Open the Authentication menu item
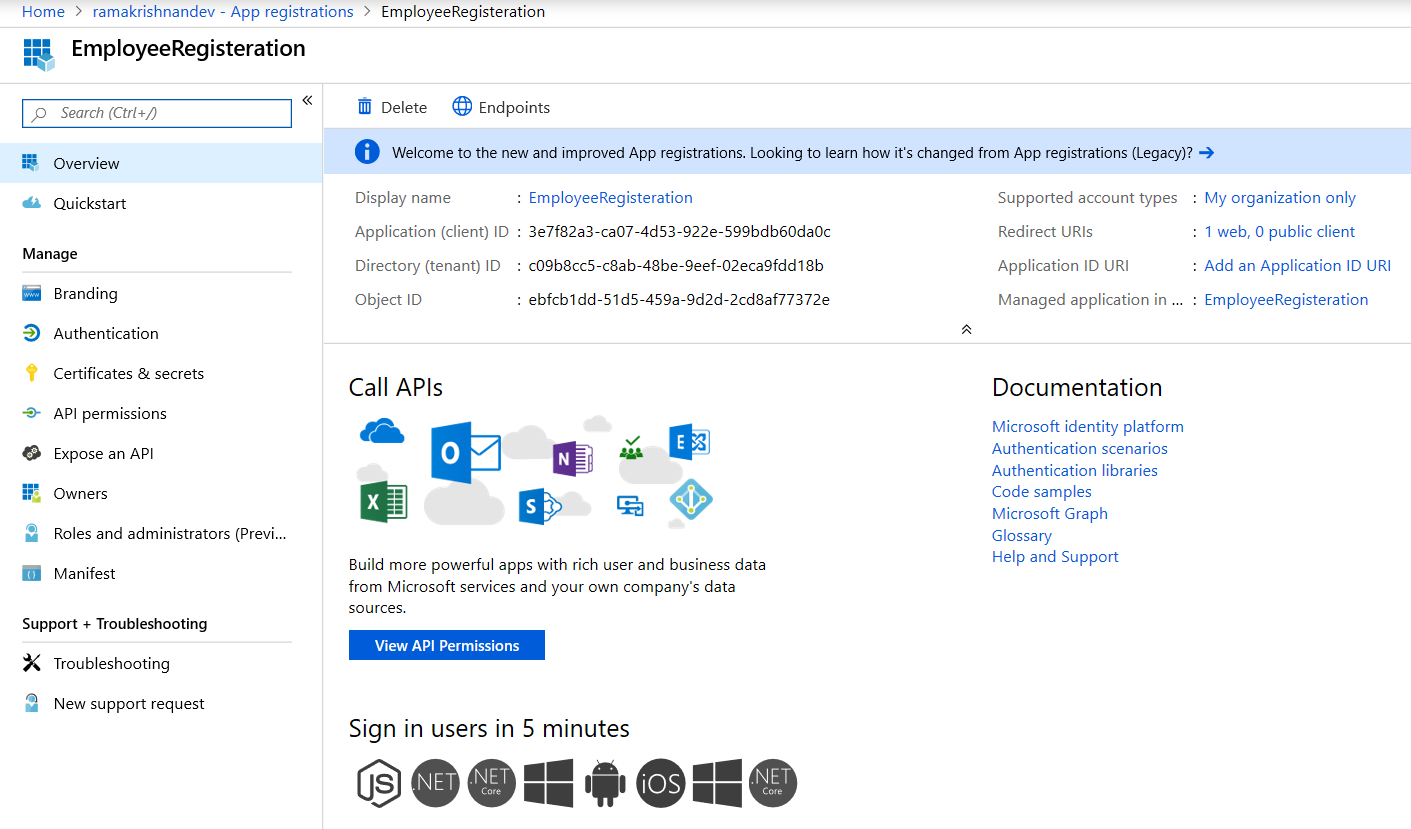The image size is (1411, 829). pyautogui.click(x=161, y=333)
